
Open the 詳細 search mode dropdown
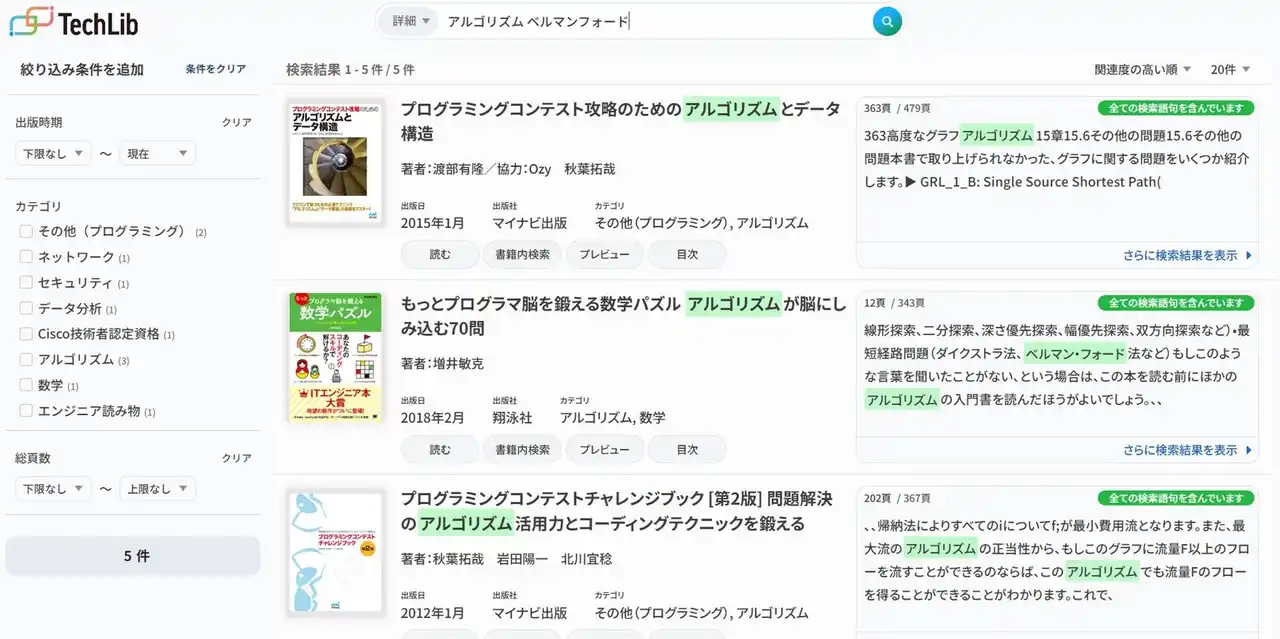[411, 21]
